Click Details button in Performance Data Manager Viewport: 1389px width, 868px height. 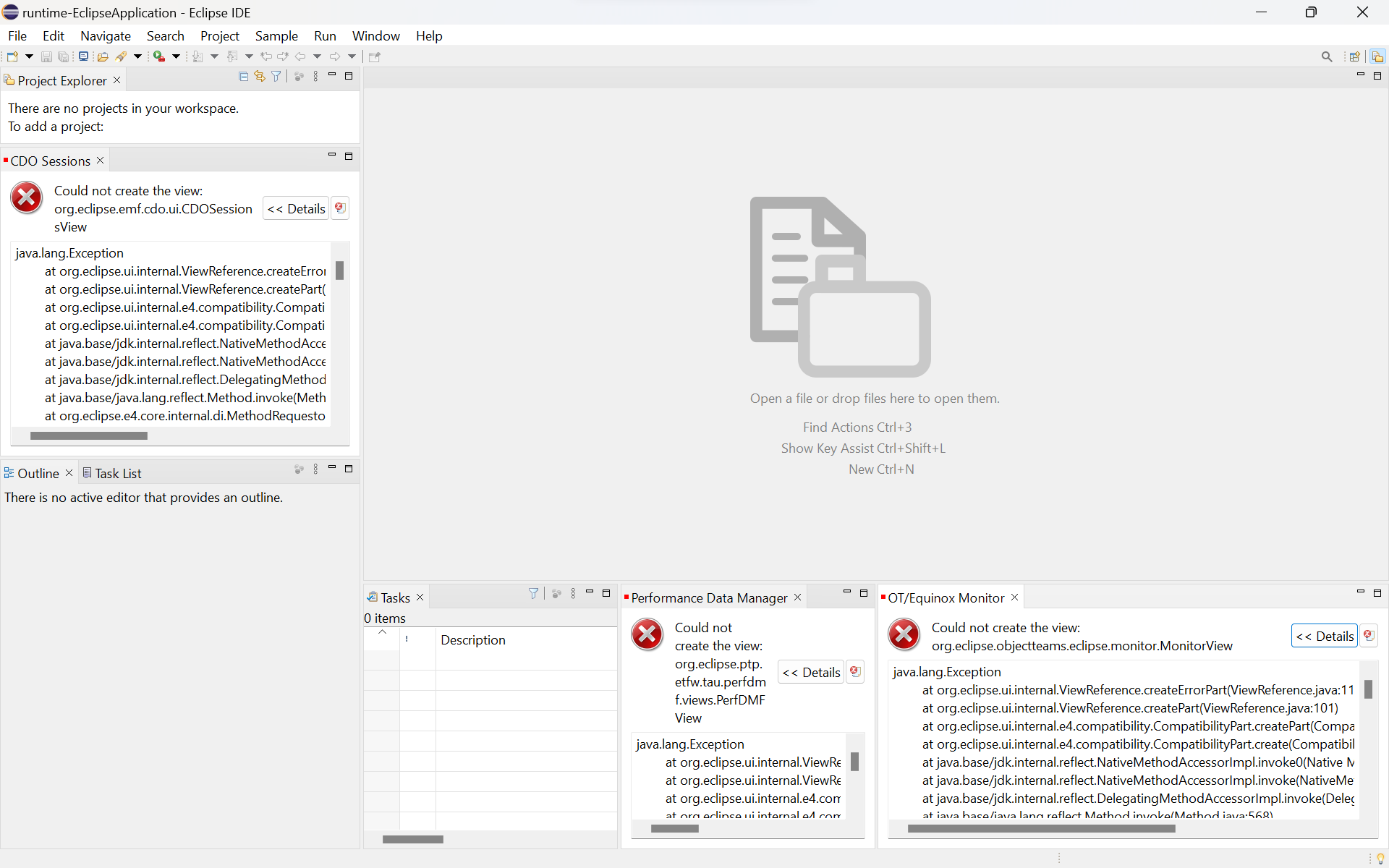pyautogui.click(x=811, y=672)
